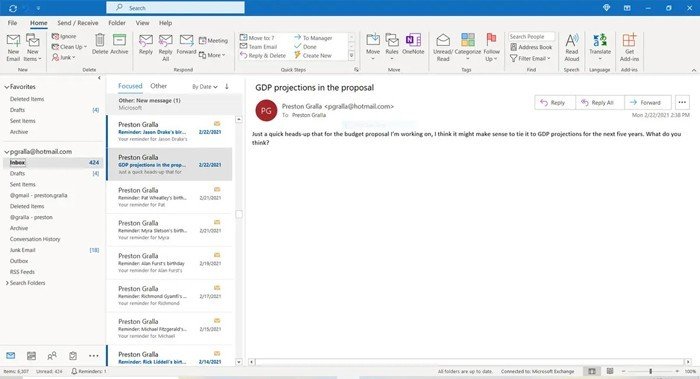Image resolution: width=700 pixels, height=379 pixels.
Task: Switch to Calendar view in navigation bar
Action: click(31, 356)
